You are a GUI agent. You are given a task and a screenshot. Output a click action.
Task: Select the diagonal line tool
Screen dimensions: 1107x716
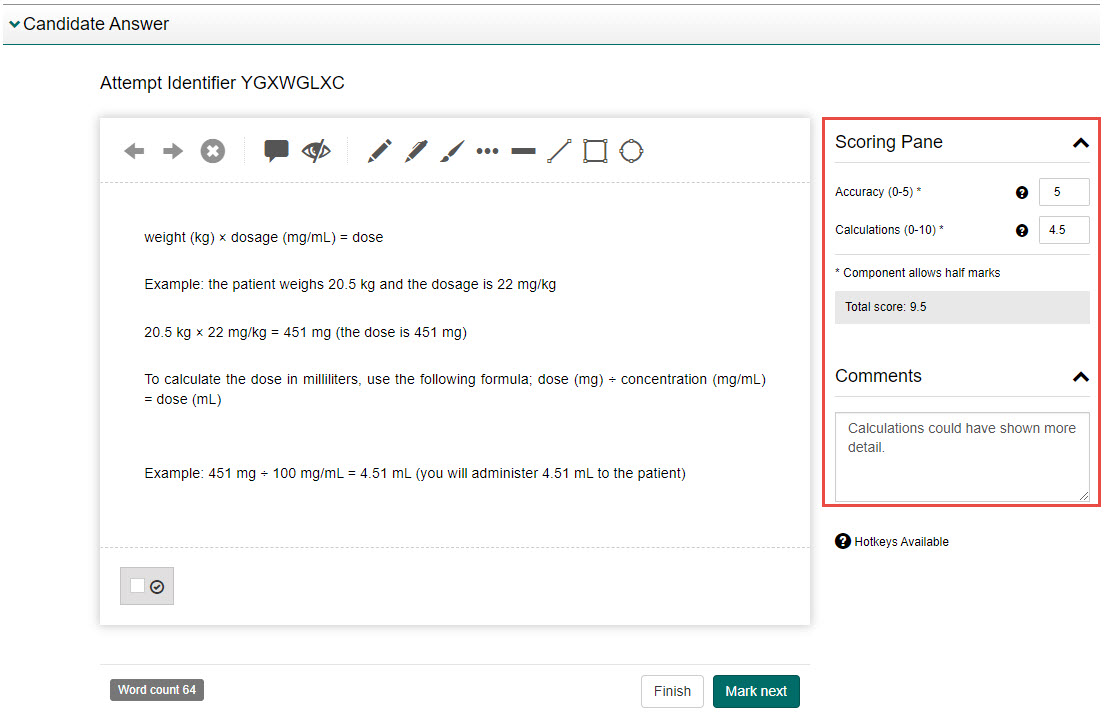(x=559, y=151)
